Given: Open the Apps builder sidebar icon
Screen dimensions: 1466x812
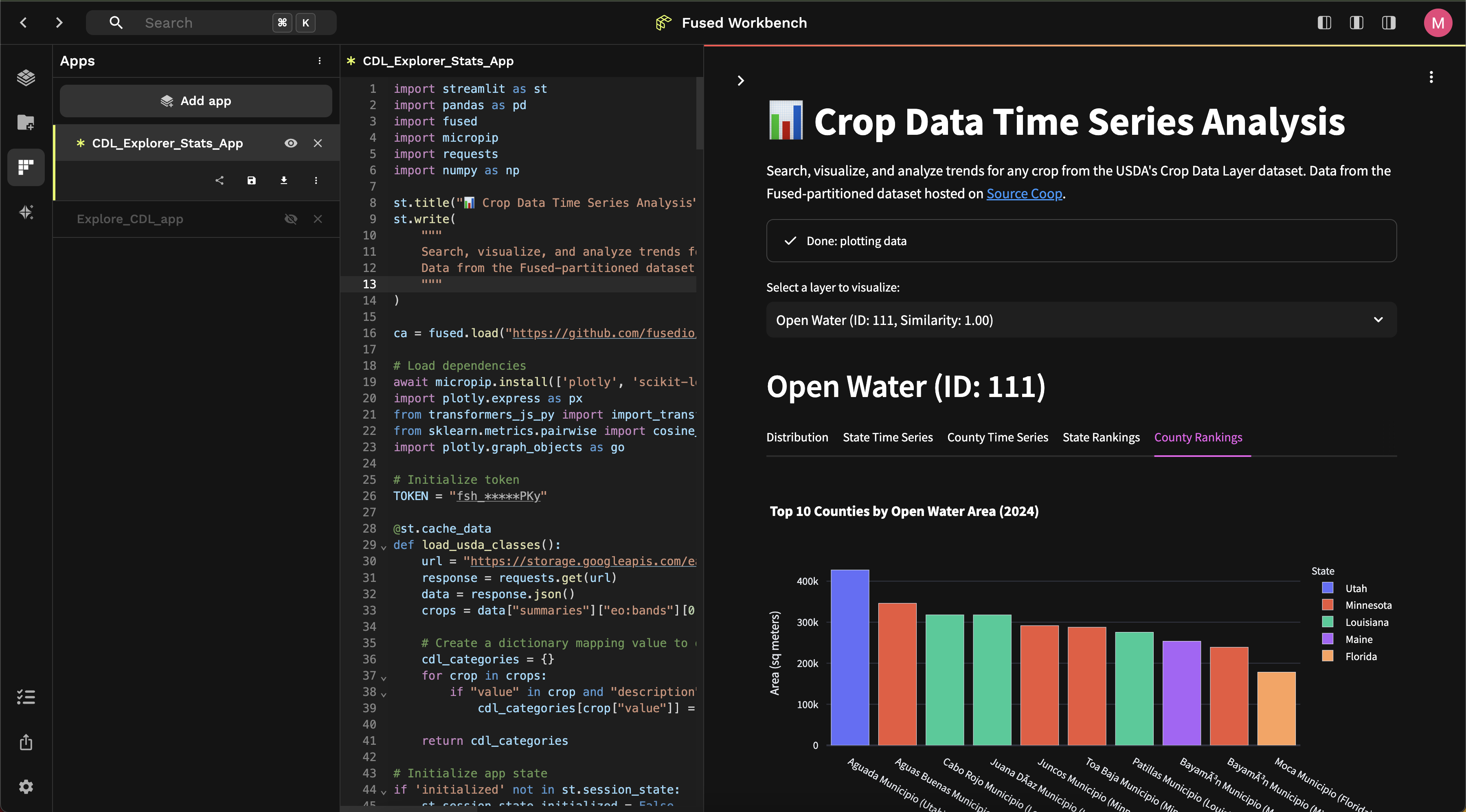Looking at the screenshot, I should (x=26, y=167).
